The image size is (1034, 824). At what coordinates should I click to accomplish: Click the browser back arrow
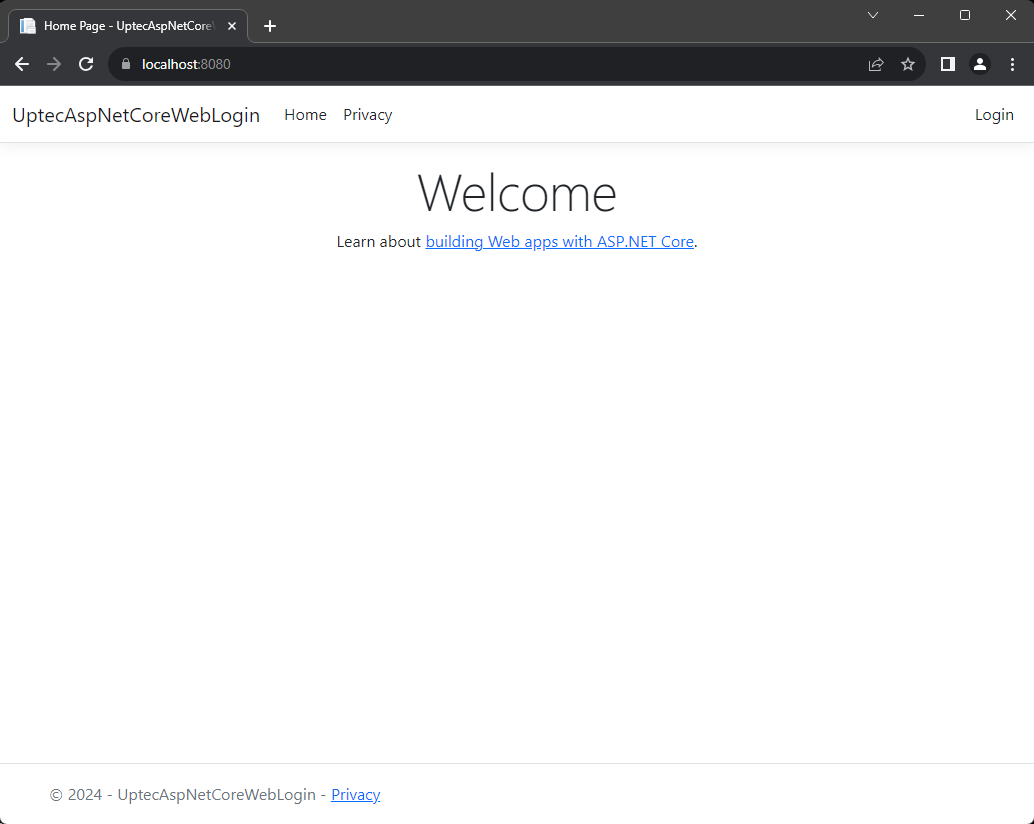pos(22,64)
